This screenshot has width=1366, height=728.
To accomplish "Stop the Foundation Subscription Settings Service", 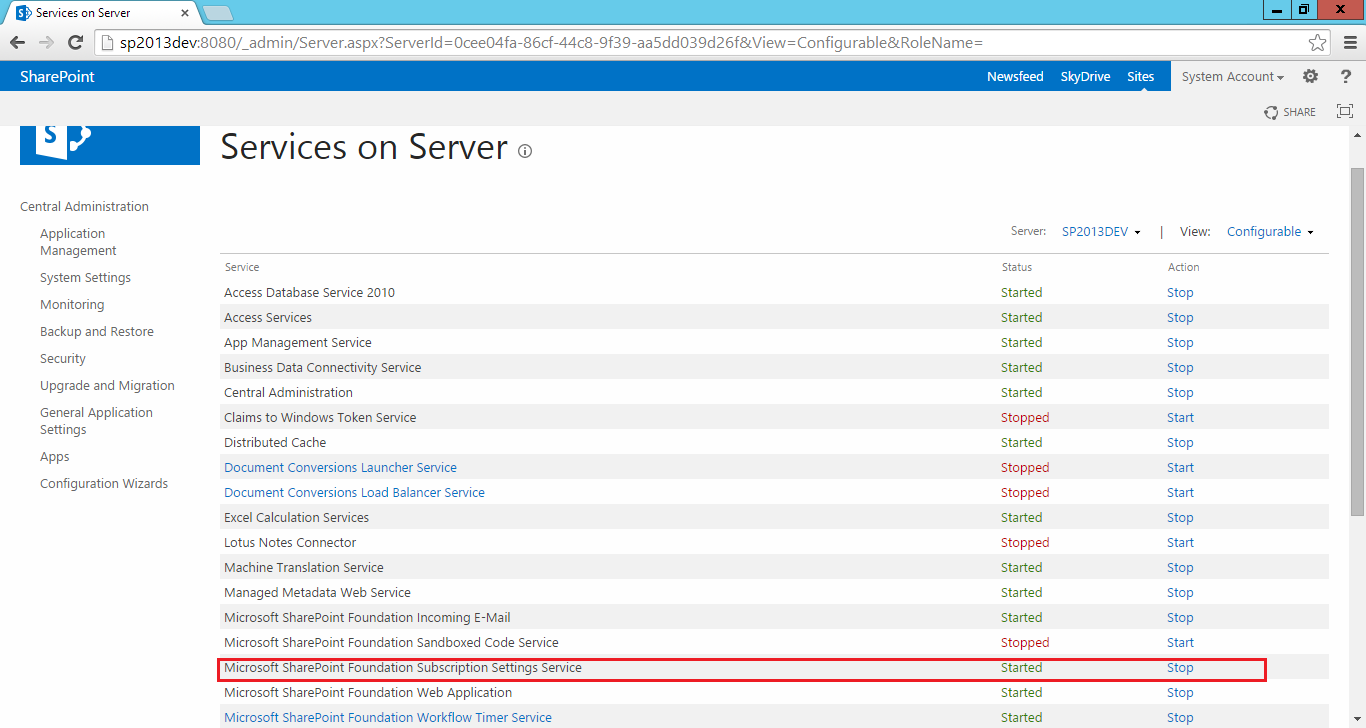I will click(1180, 668).
